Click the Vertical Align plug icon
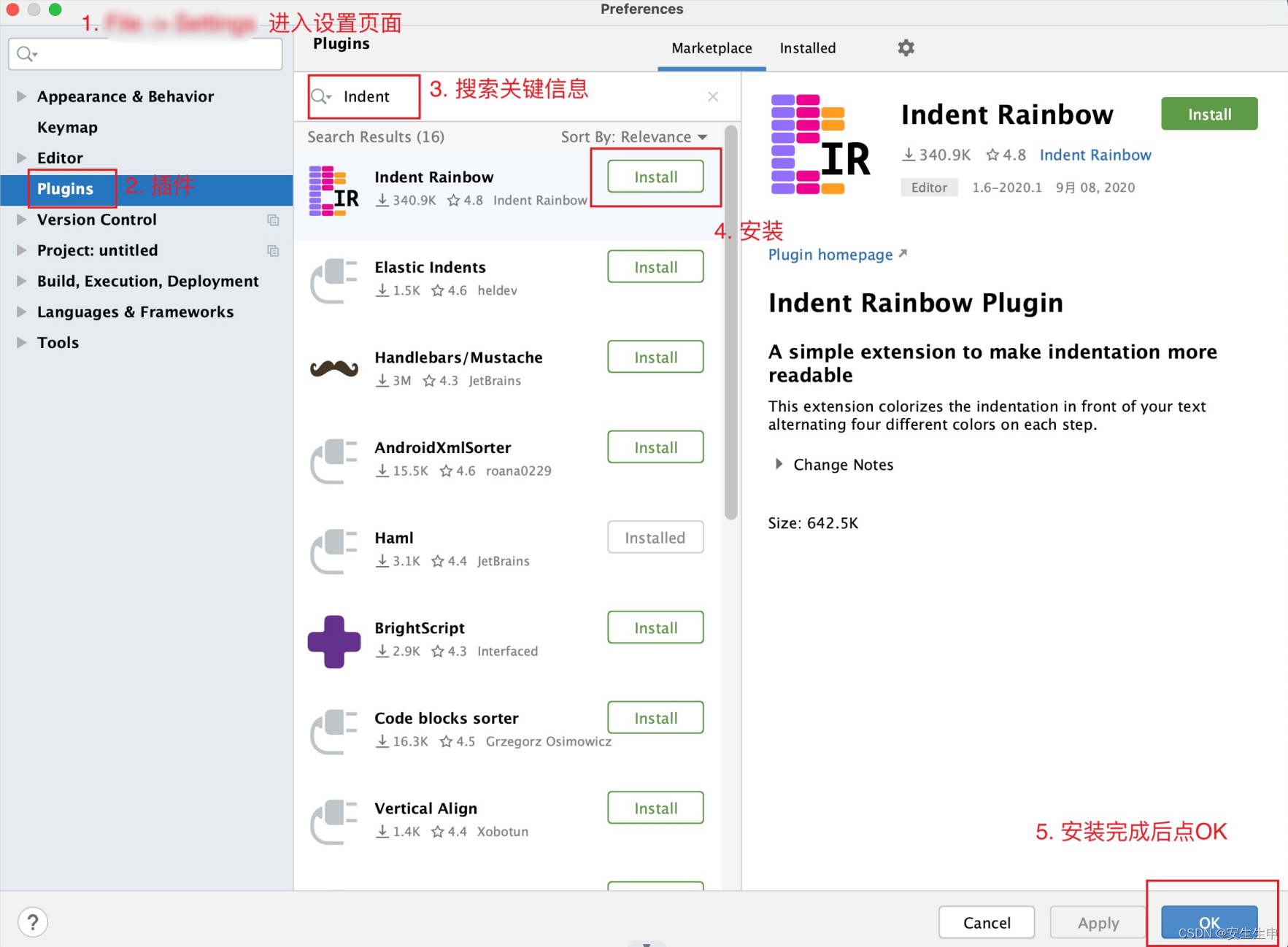 (x=334, y=822)
